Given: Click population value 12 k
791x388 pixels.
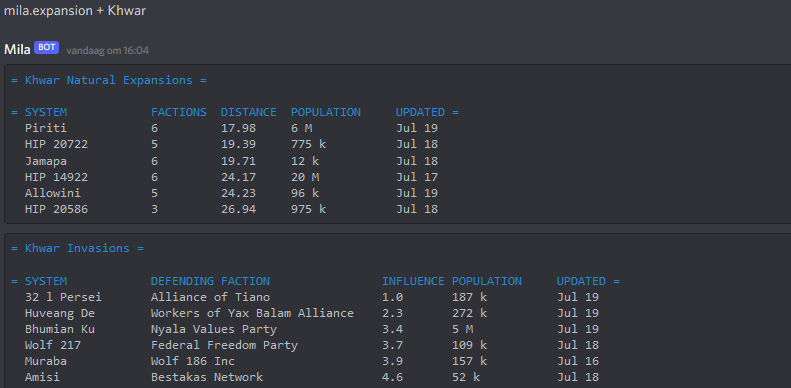Looking at the screenshot, I should [305, 161].
